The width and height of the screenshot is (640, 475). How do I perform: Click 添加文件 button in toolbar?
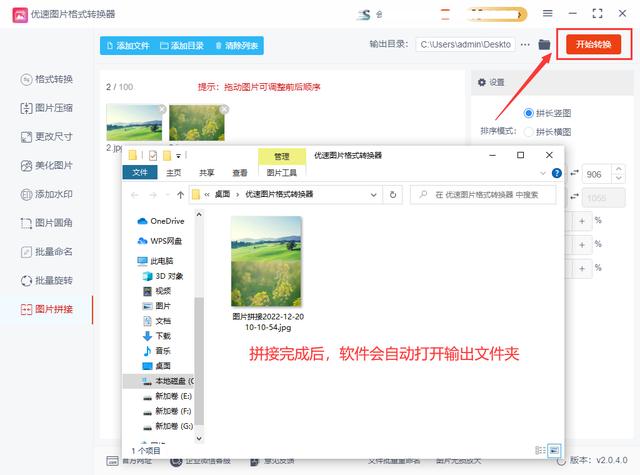coord(128,46)
